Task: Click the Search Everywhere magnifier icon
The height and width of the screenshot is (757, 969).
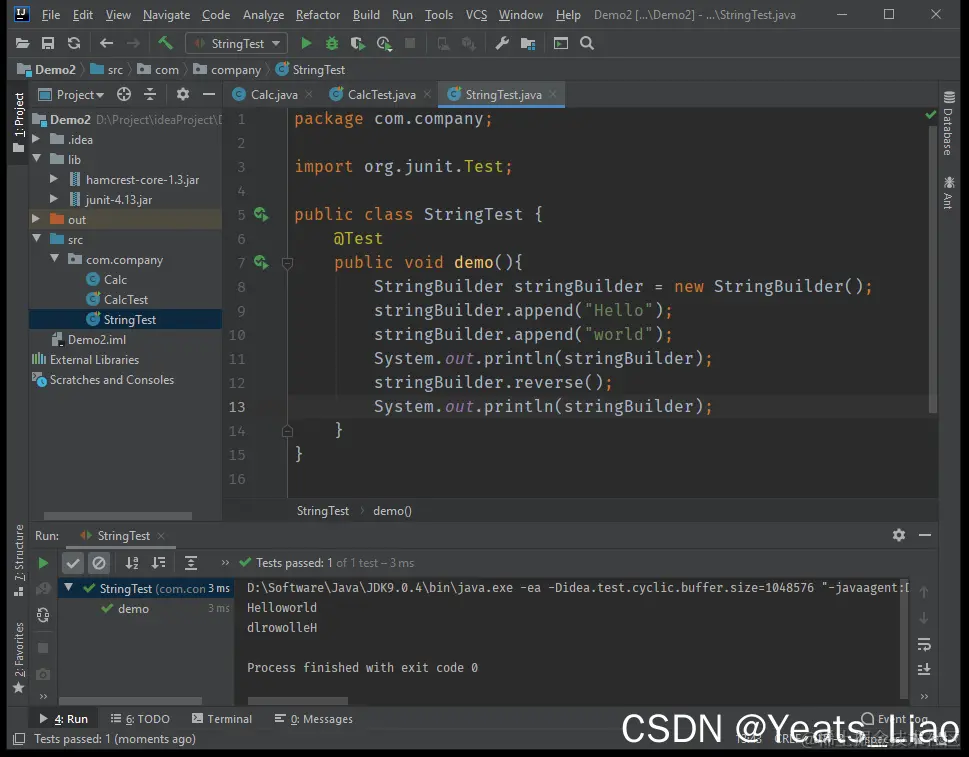Action: [x=587, y=43]
